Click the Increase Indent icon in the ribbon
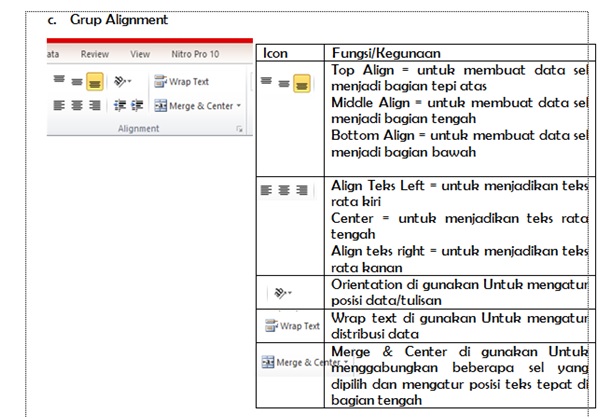 coord(137,105)
